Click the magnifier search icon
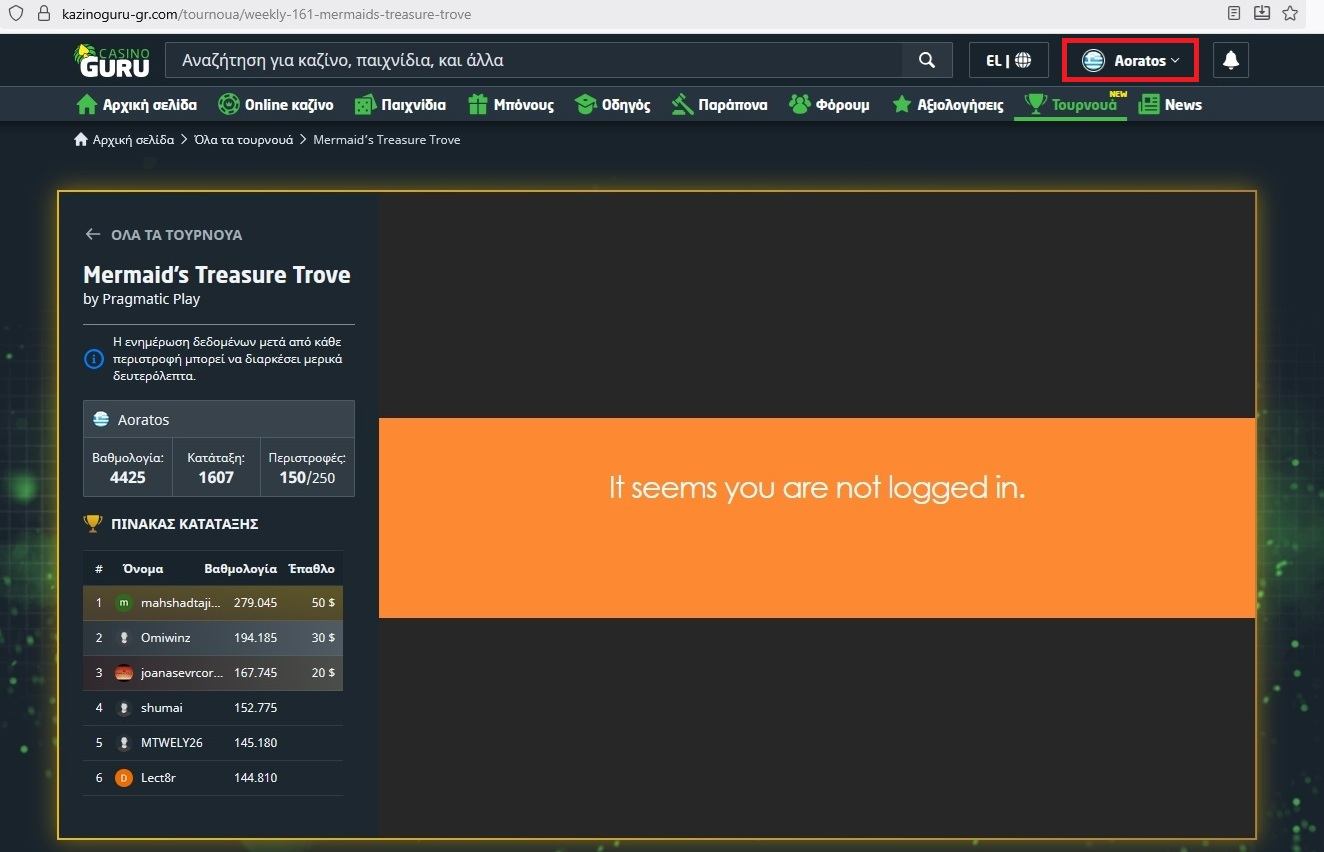The height and width of the screenshot is (852, 1324). pos(927,60)
